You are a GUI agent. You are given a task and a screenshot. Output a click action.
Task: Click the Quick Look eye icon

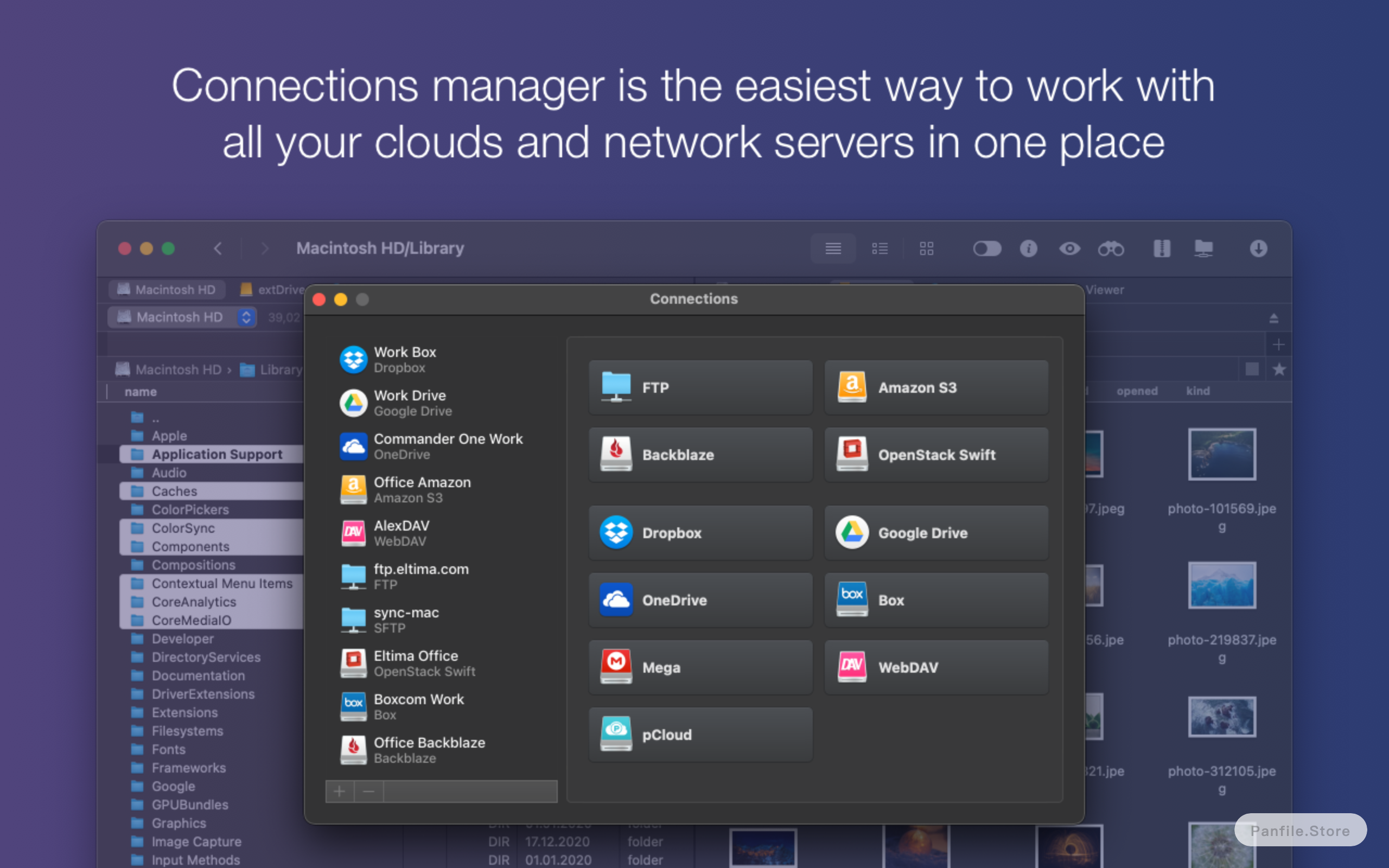(1069, 248)
